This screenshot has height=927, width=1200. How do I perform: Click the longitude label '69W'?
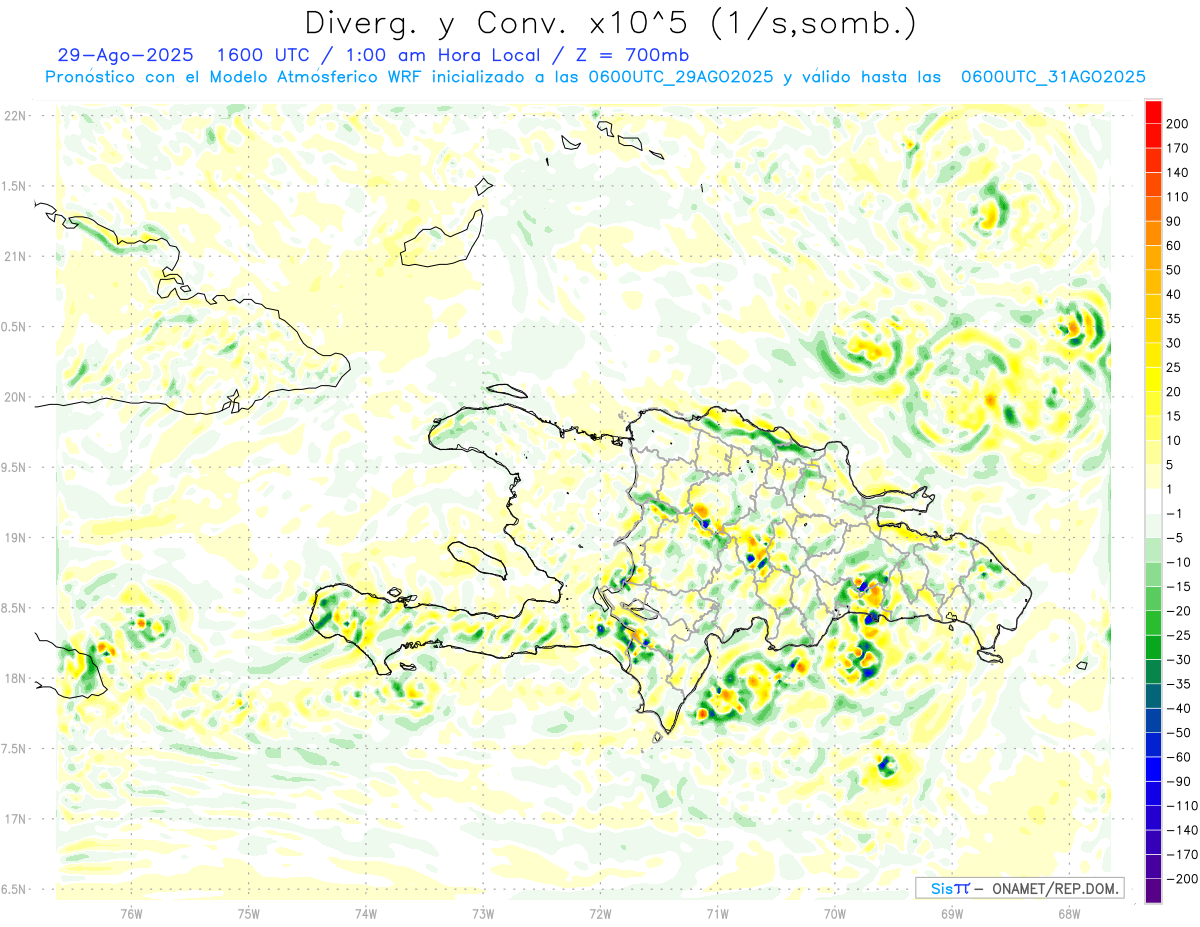click(951, 913)
